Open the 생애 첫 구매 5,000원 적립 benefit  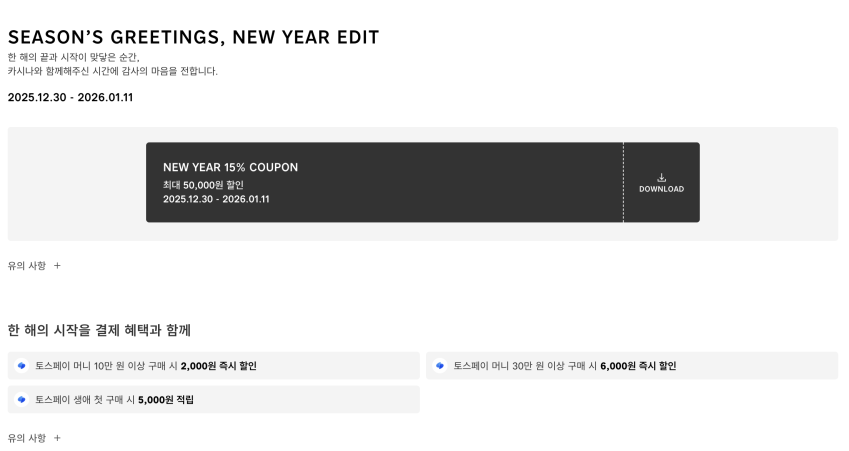[x=115, y=400]
